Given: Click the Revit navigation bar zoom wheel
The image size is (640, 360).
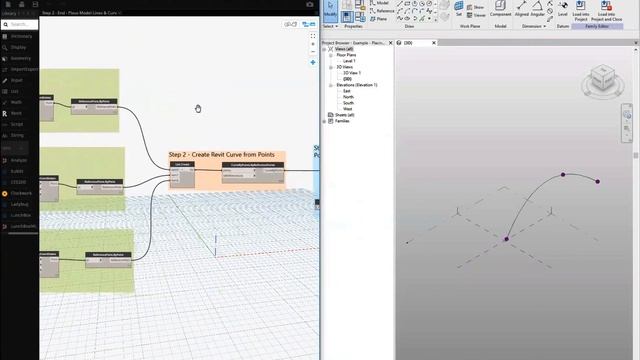Looking at the screenshot, I should 627,115.
